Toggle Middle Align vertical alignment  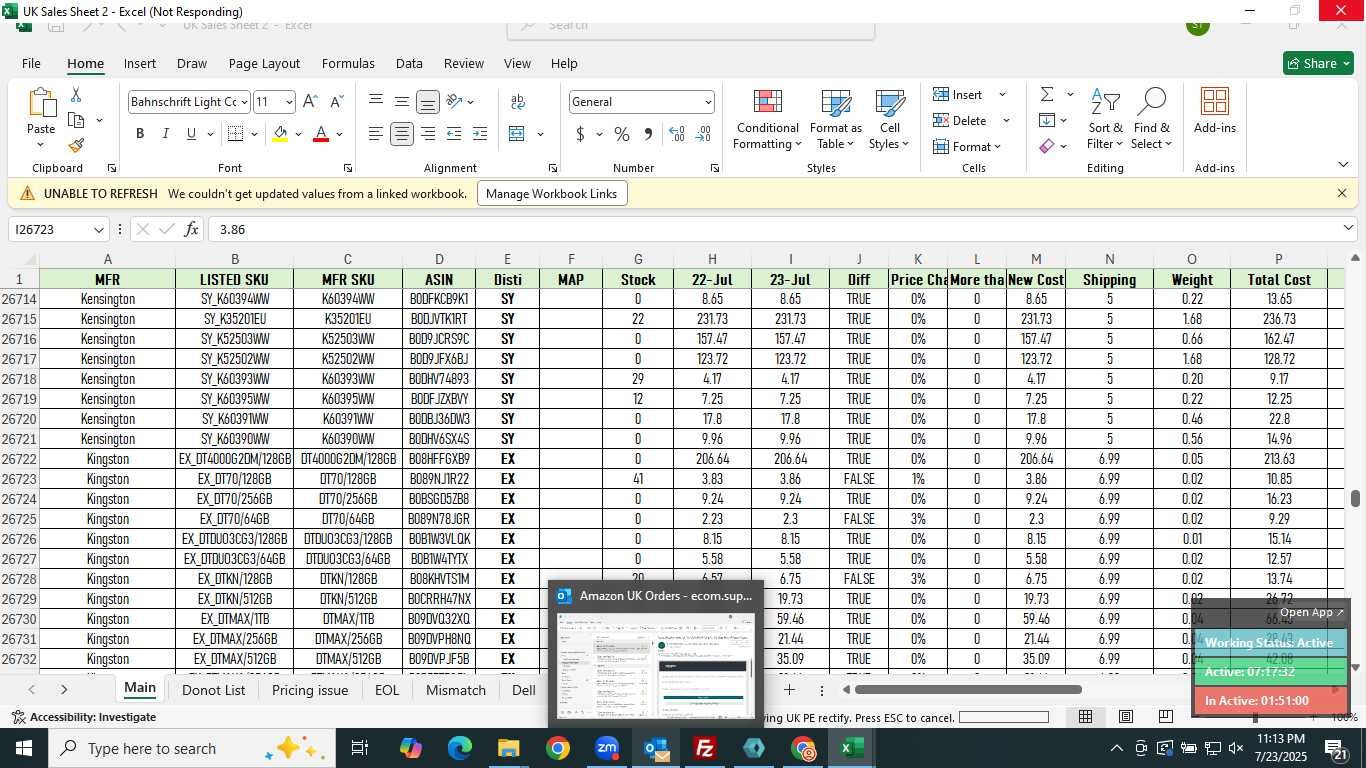[401, 101]
